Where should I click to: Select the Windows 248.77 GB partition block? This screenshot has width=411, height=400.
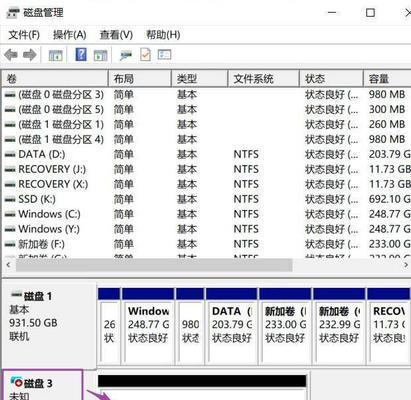point(148,326)
